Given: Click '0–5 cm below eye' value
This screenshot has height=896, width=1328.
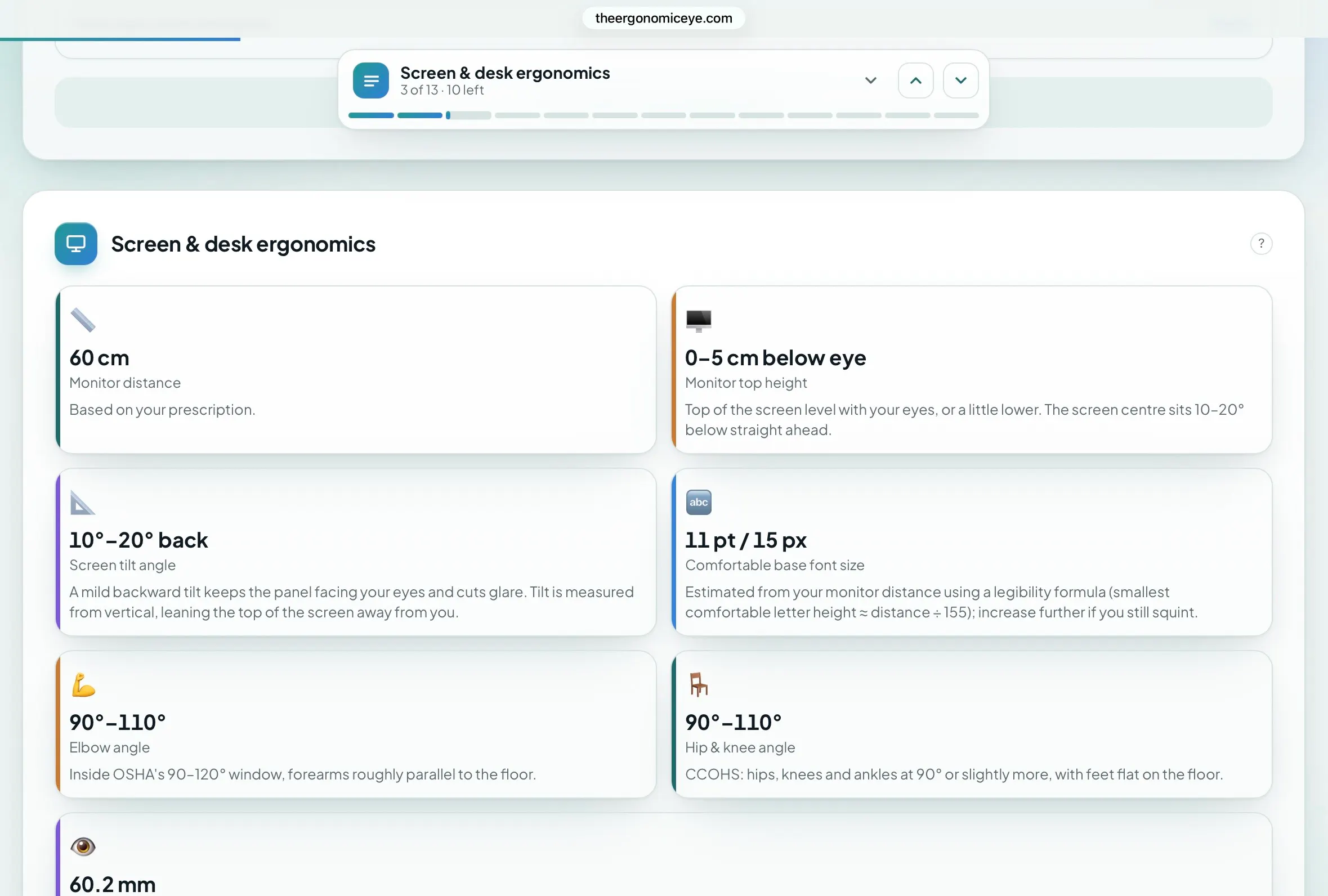Looking at the screenshot, I should pyautogui.click(x=775, y=359).
